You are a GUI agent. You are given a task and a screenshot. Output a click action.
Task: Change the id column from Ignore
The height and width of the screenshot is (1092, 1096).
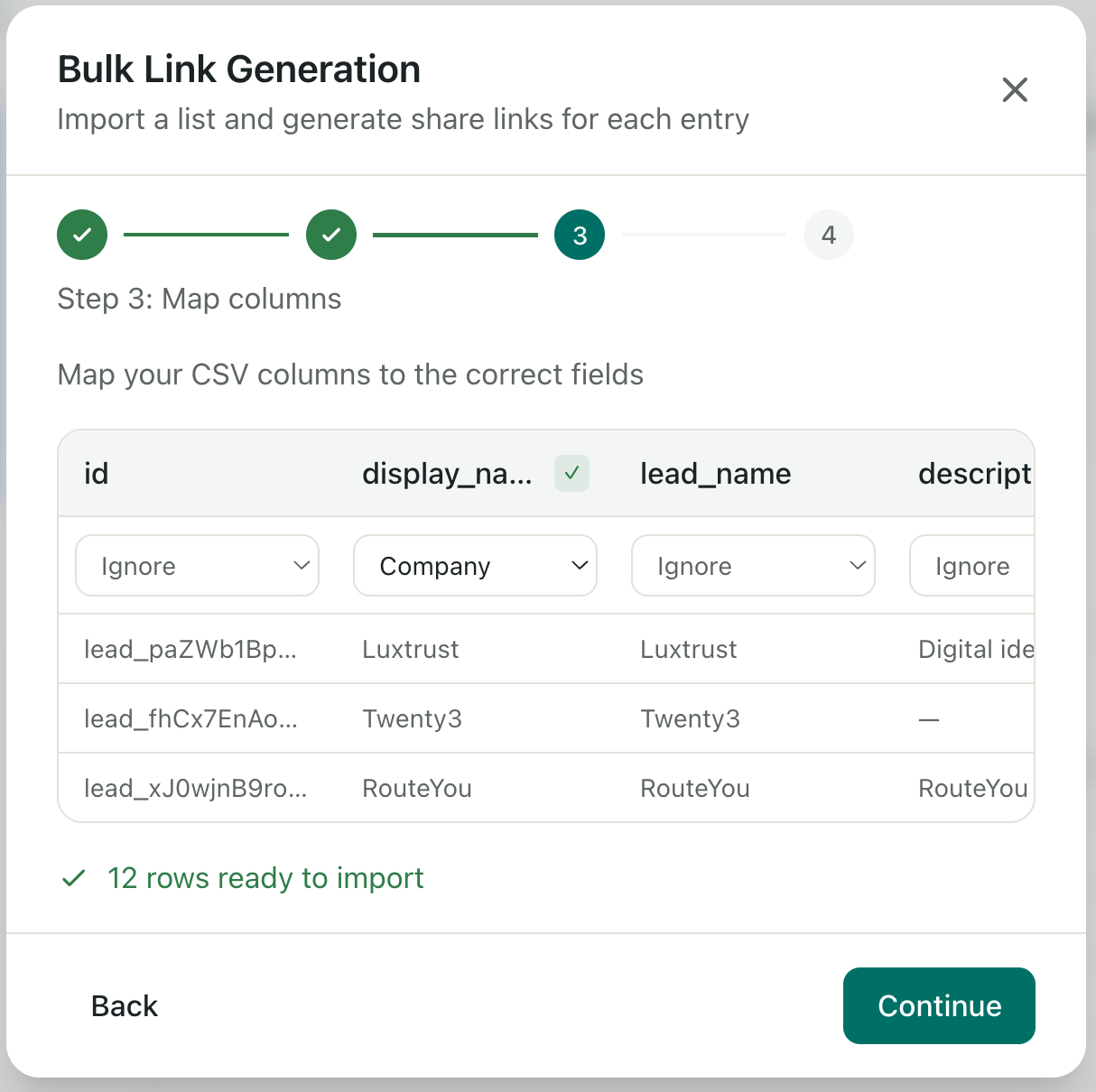pos(197,566)
